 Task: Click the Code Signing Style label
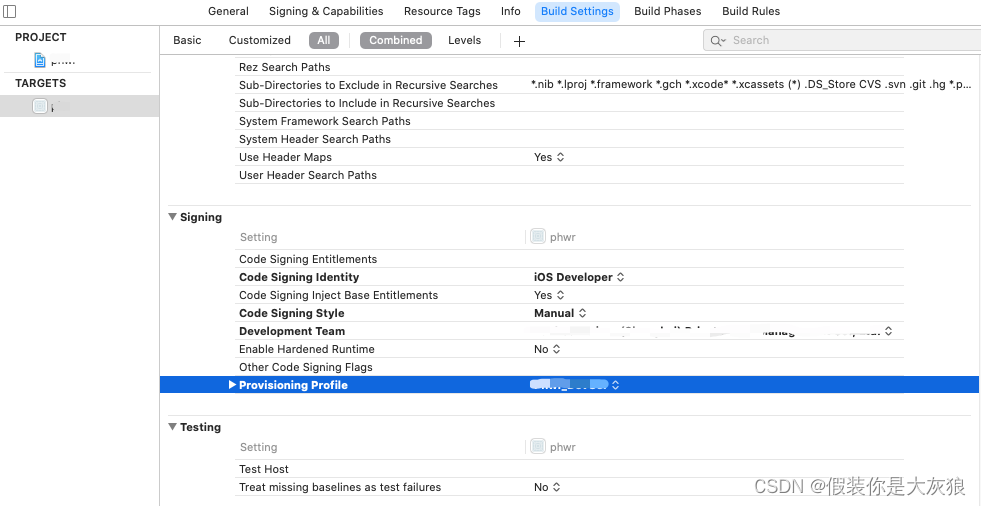click(x=292, y=313)
